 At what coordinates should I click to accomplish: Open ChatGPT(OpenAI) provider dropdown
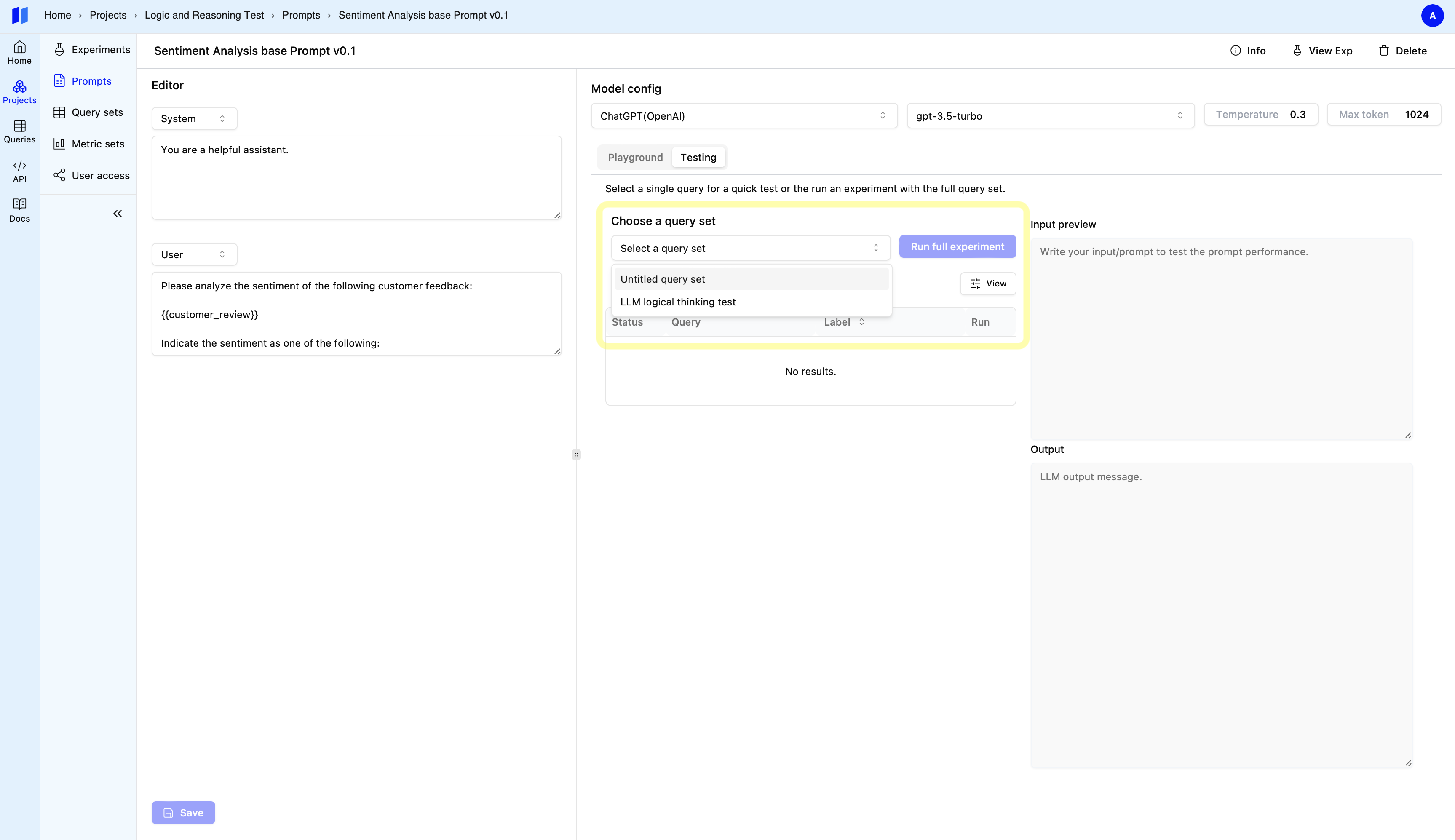click(744, 116)
